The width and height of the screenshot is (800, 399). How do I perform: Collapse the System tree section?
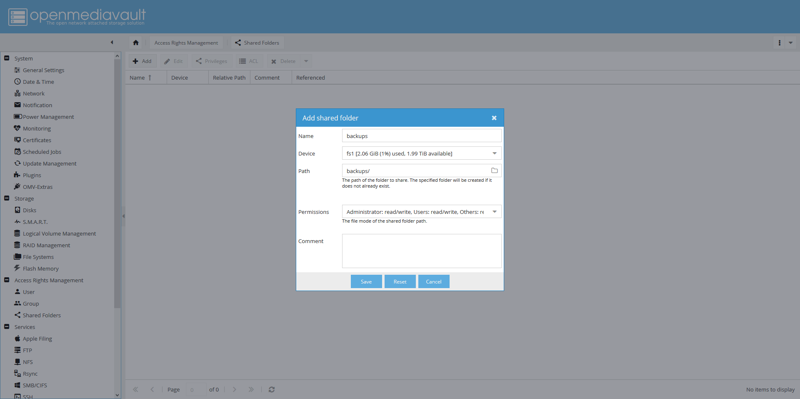coord(7,58)
